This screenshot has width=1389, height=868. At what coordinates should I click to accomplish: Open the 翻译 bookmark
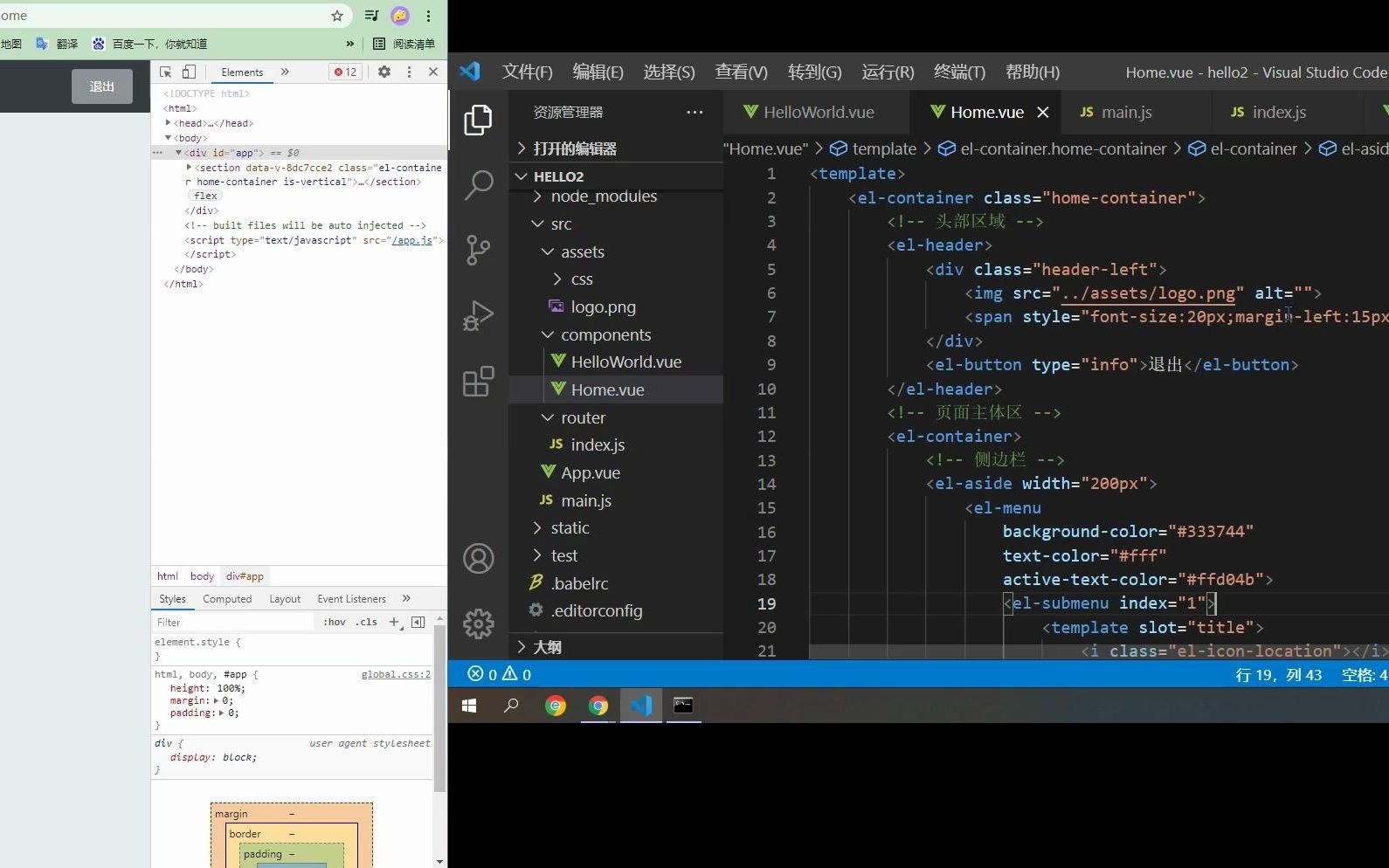[58, 44]
